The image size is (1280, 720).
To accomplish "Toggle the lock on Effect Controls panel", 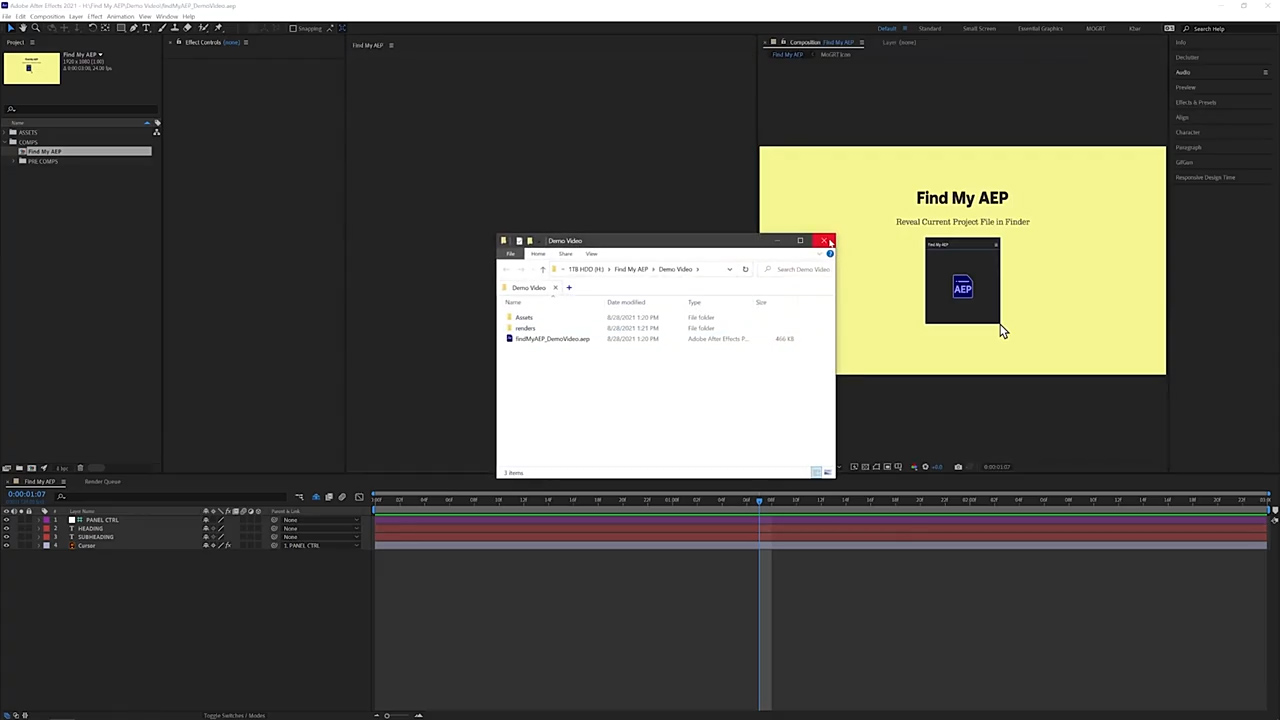I will 179,42.
